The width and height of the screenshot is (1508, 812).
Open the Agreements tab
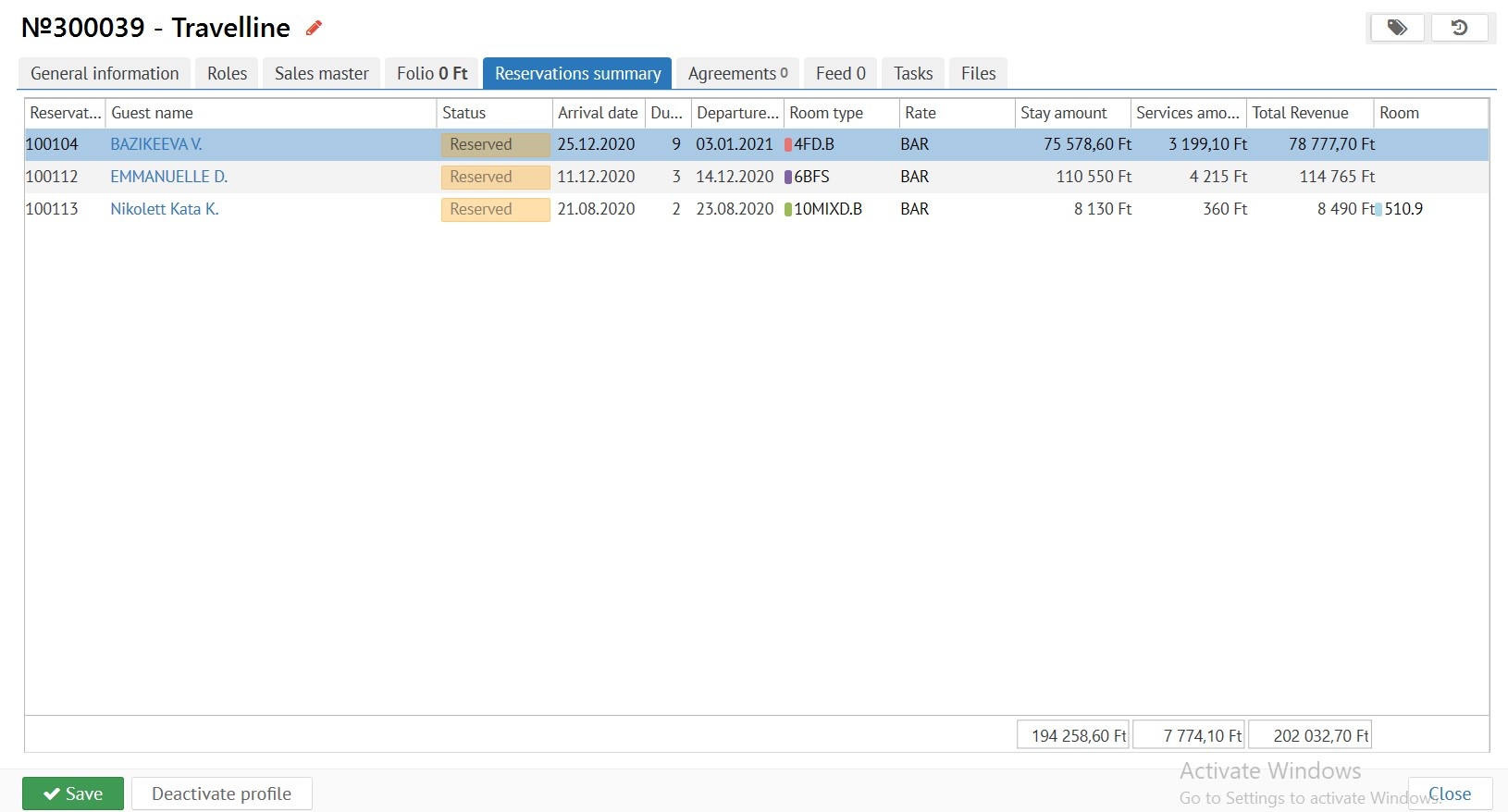737,74
